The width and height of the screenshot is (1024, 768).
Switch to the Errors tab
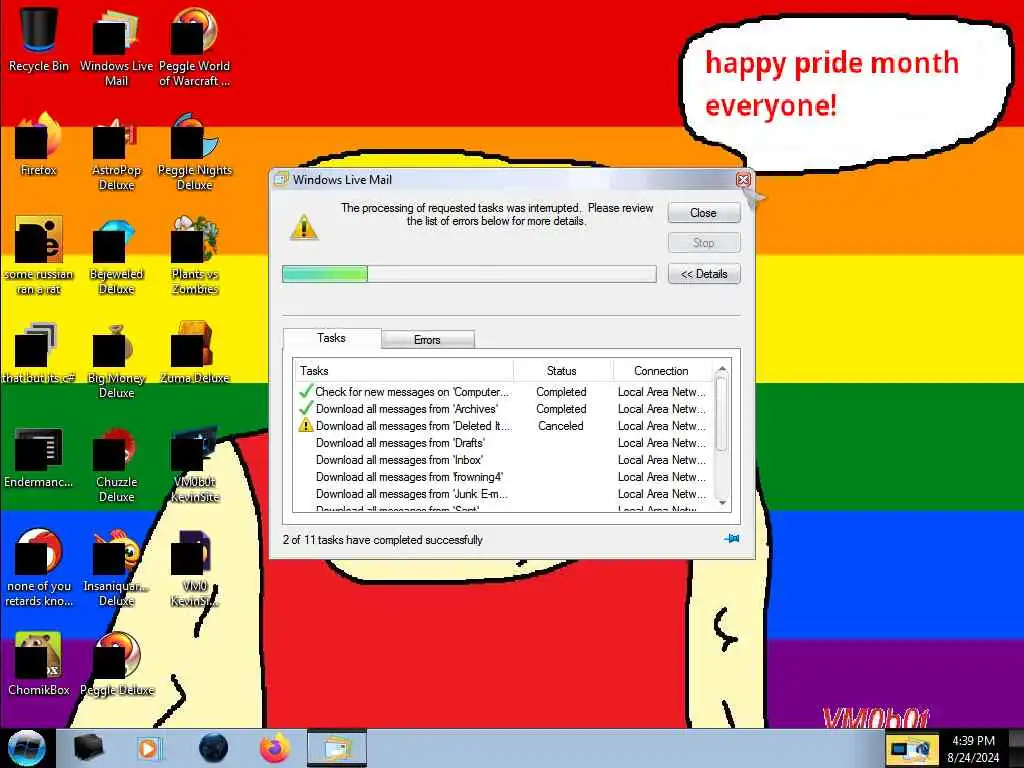(428, 340)
